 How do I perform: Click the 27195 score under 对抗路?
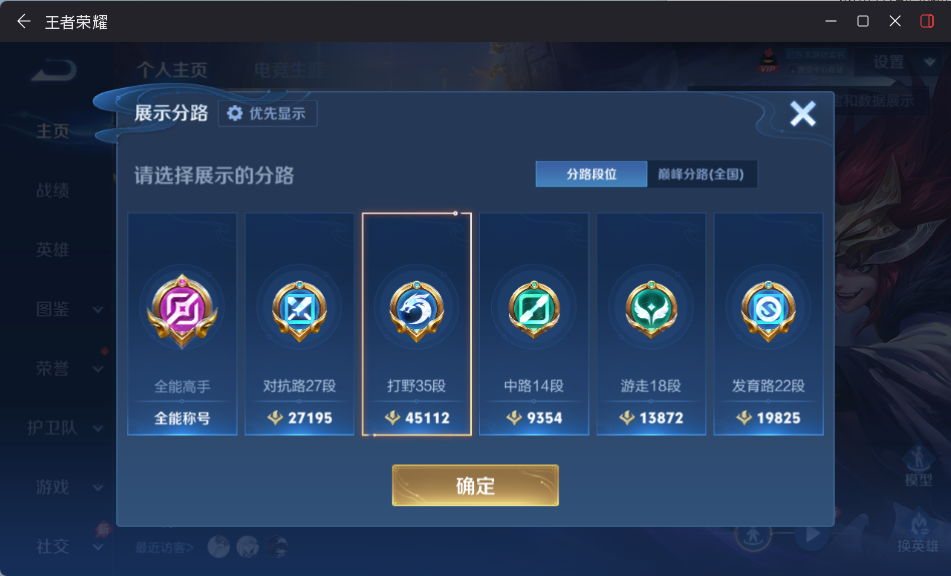[x=300, y=418]
